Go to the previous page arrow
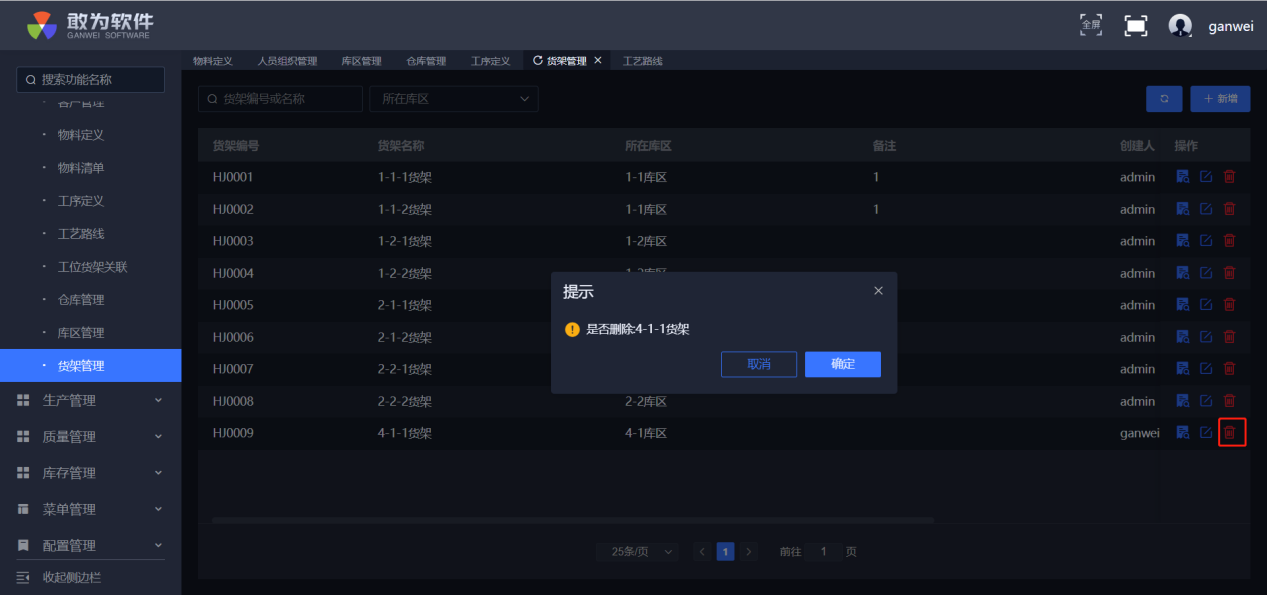The width and height of the screenshot is (1267, 595). pos(702,552)
